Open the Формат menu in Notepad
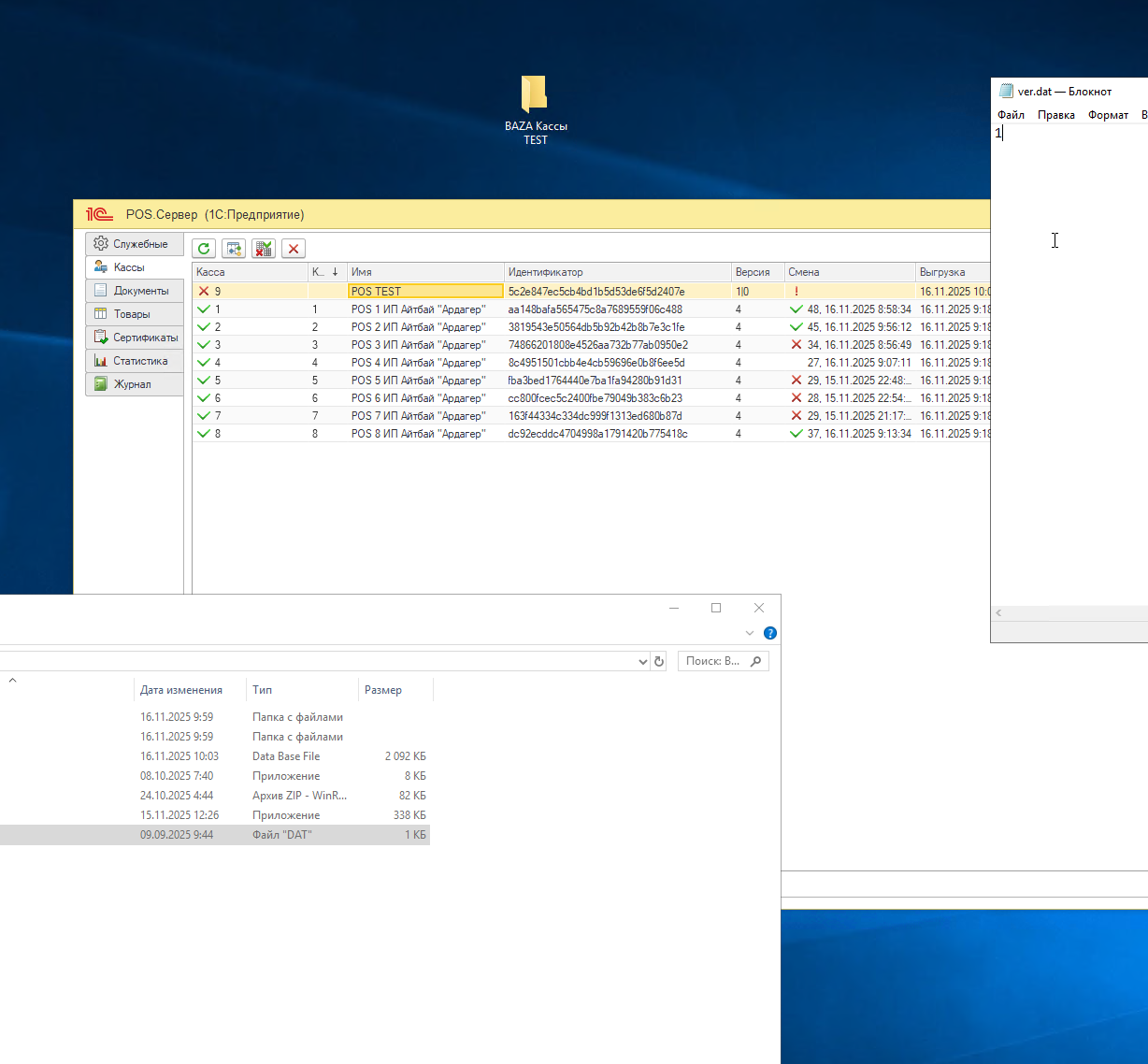 pyautogui.click(x=1108, y=115)
